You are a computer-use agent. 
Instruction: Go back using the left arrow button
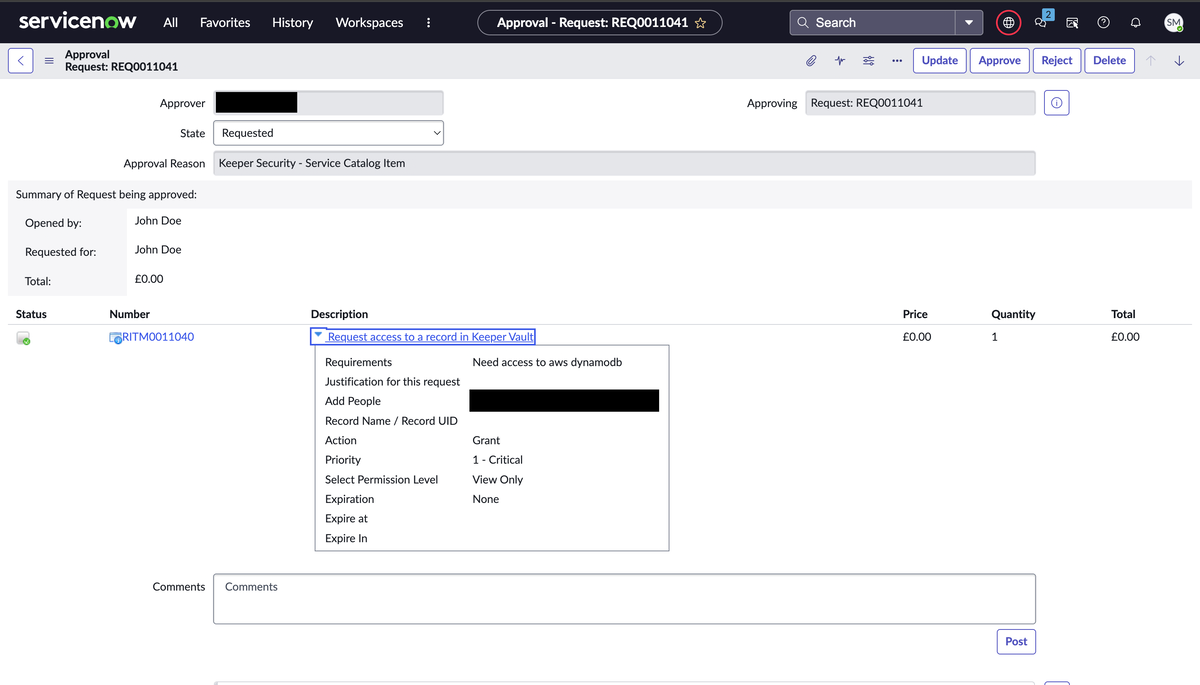click(x=22, y=61)
